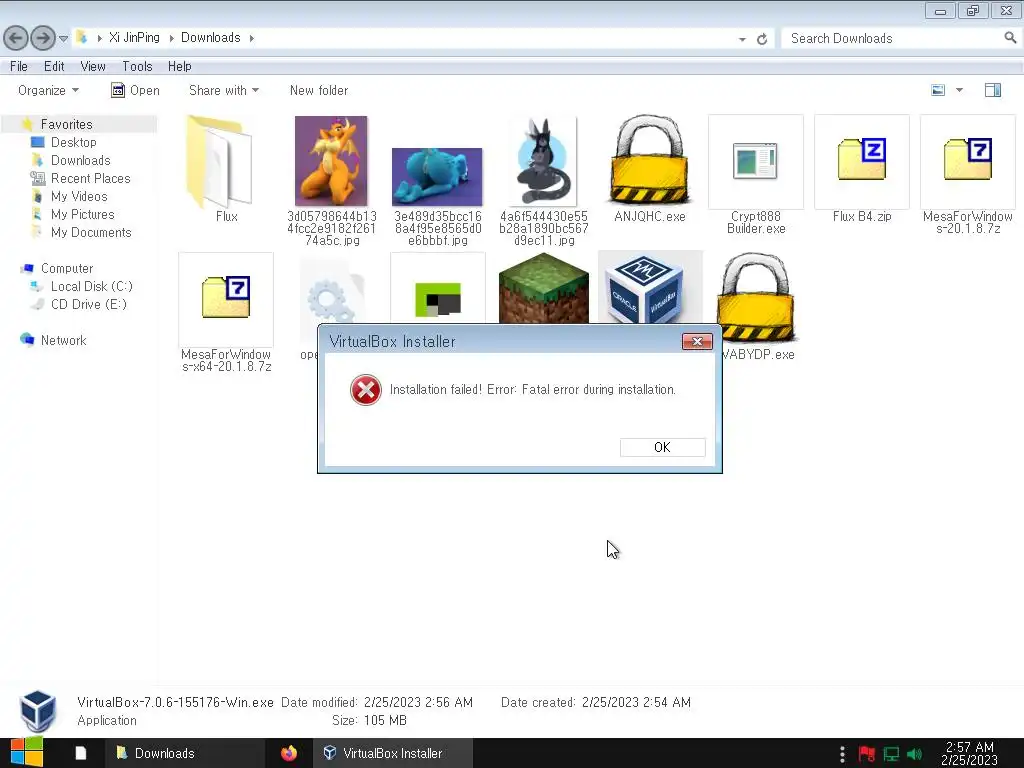Select the 3d05798644b13 orange dragon jpg thumbnail
Image resolution: width=1024 pixels, height=768 pixels.
pos(331,161)
